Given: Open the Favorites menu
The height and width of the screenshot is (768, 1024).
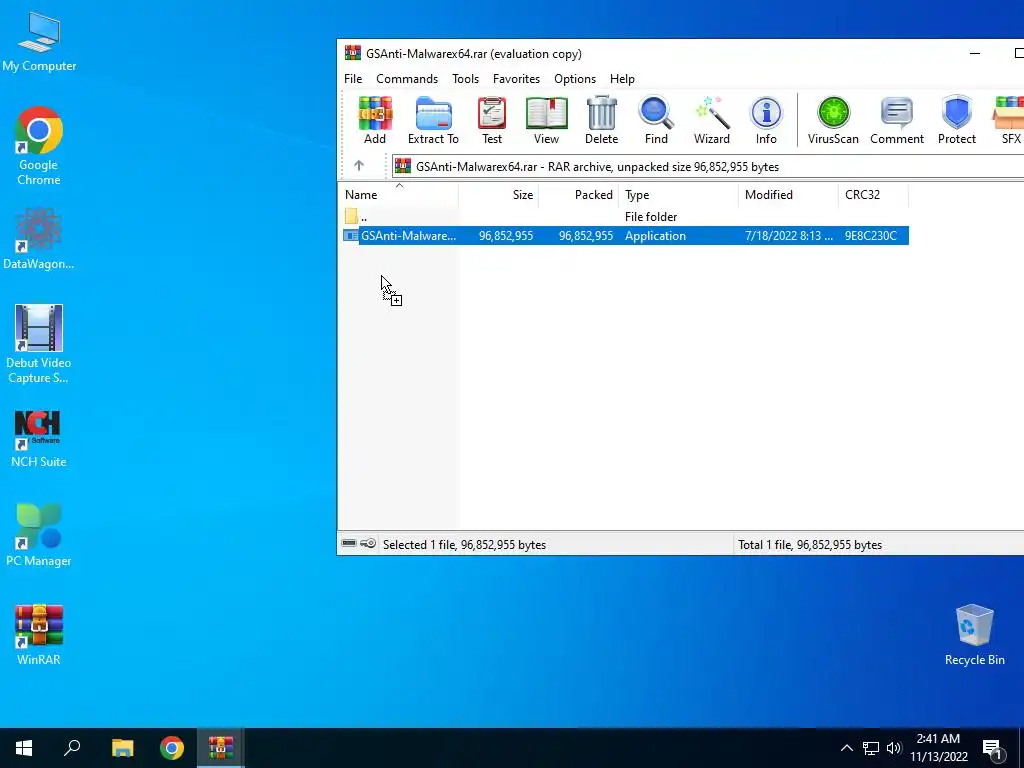Looking at the screenshot, I should [x=517, y=78].
